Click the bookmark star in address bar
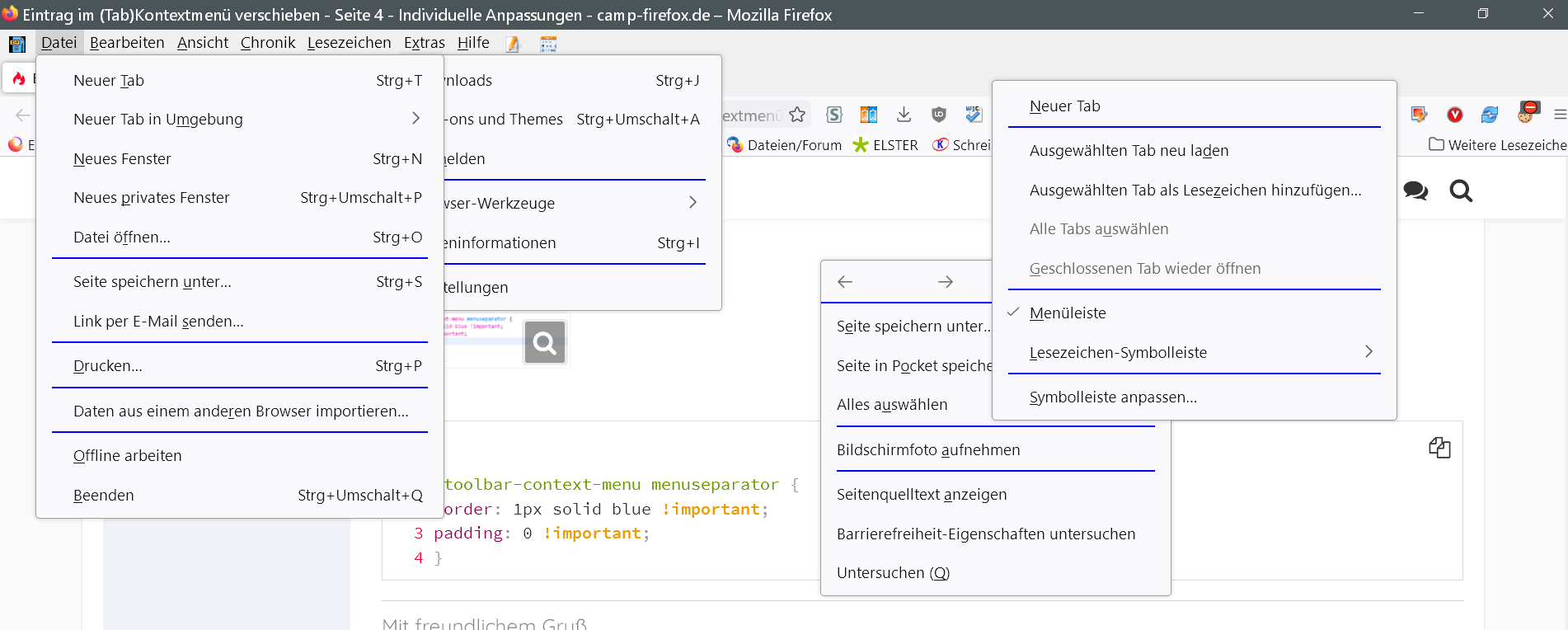1568x630 pixels. [x=796, y=115]
